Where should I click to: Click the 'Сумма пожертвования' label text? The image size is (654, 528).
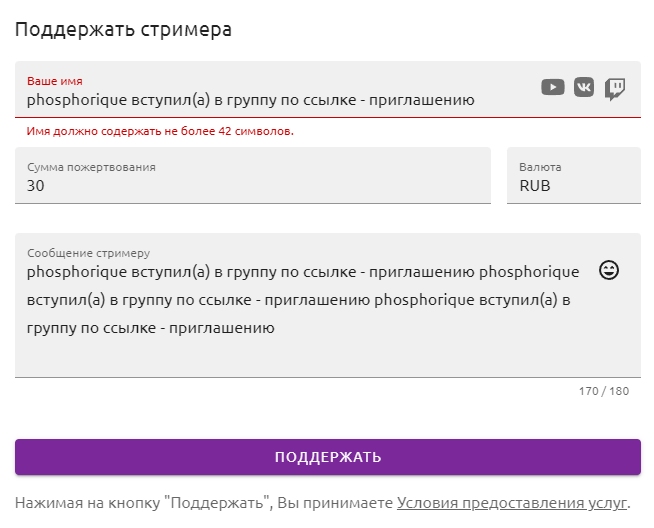91,167
